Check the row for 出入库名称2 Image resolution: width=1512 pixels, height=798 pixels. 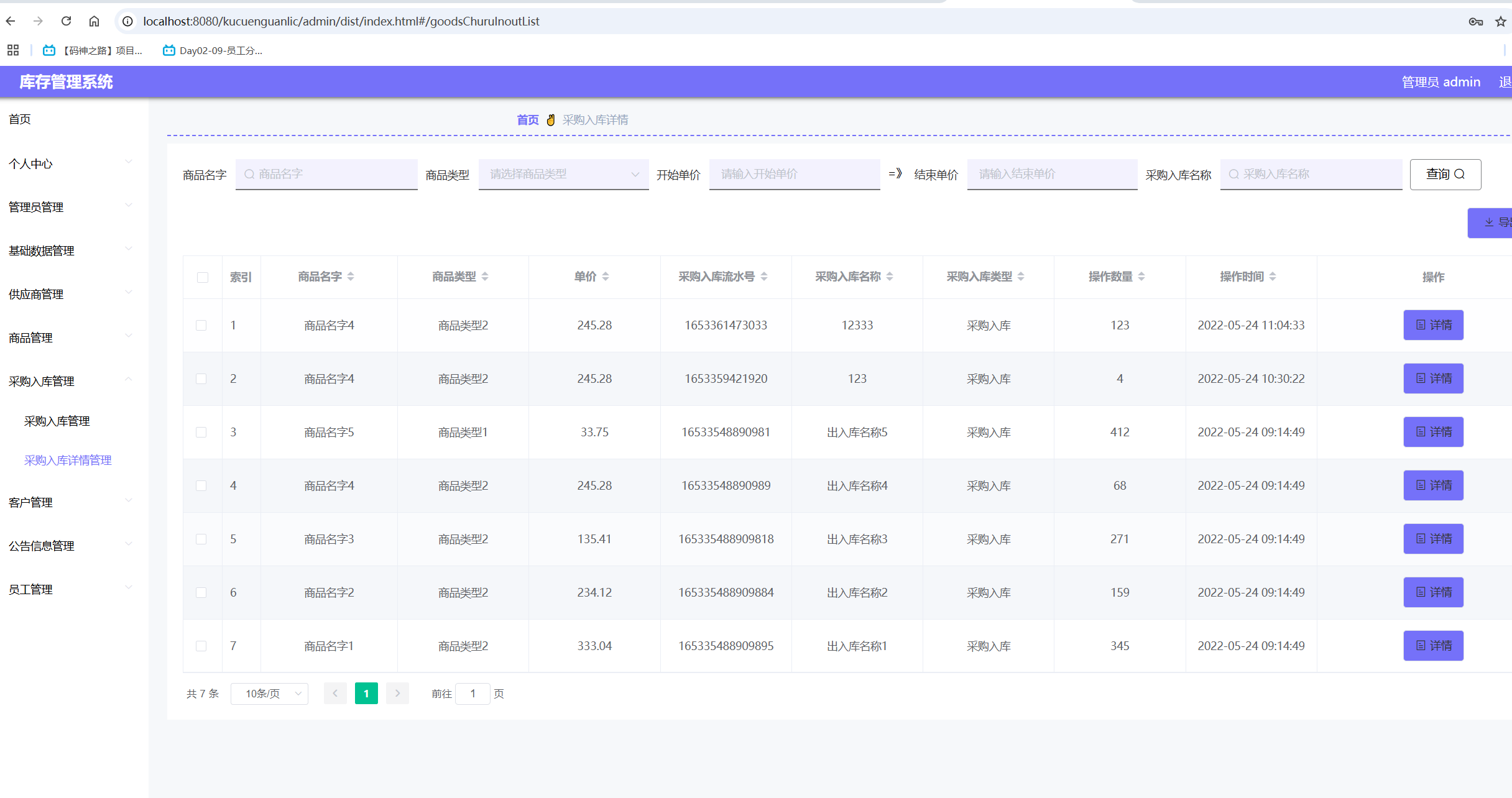(x=201, y=592)
